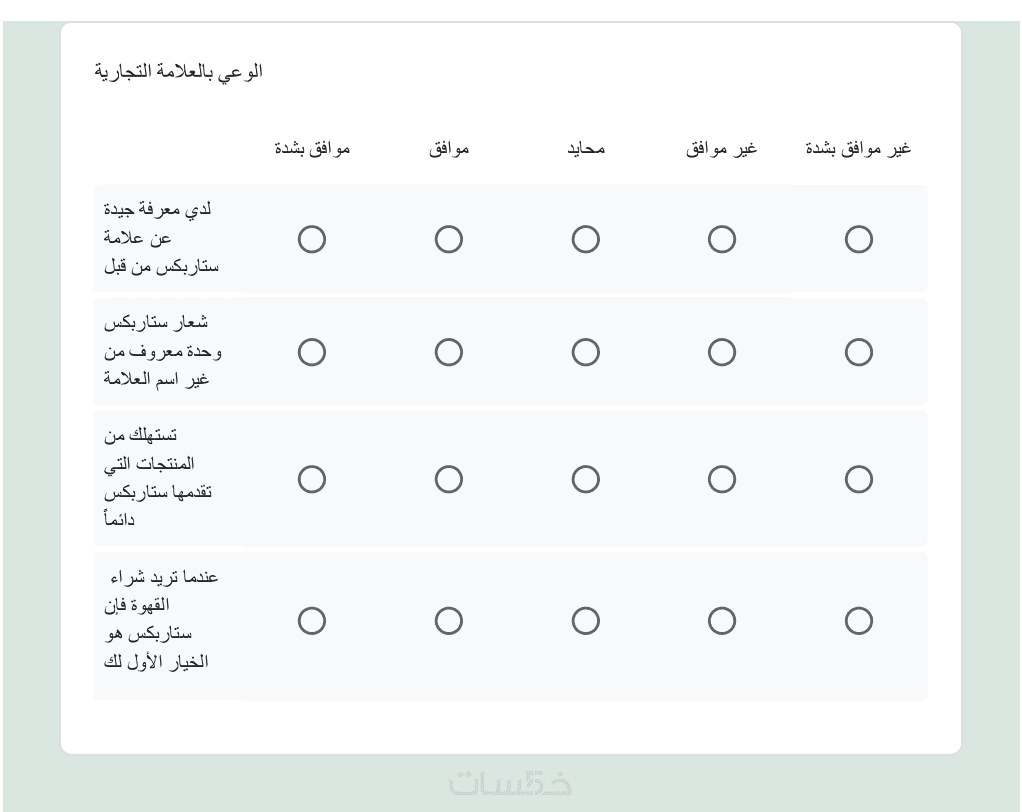1022x812 pixels.
Task: Pick 'غير موافق بشدة' for the good knowledge of Starbucks row
Action: pos(858,239)
